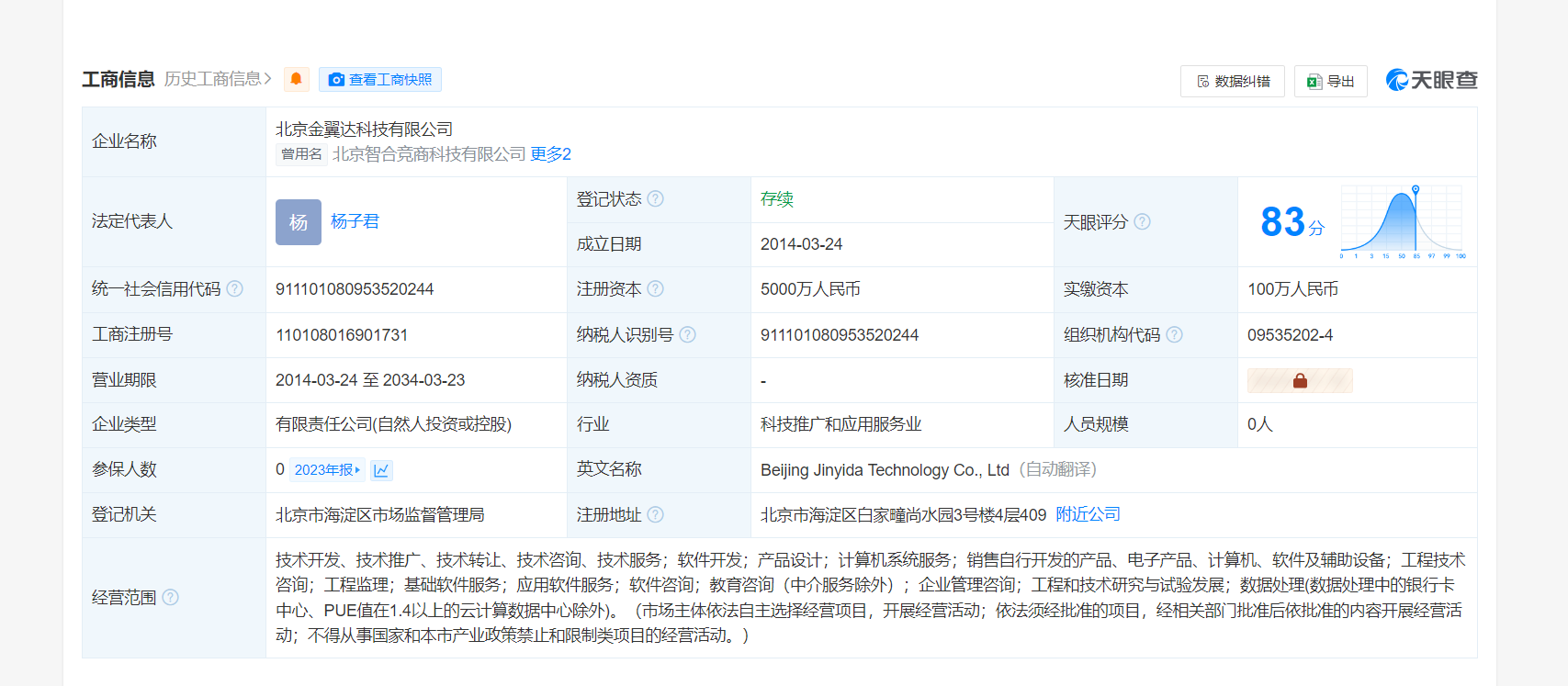This screenshot has width=1568, height=686.
Task: Click help icon next to 注册资本
Action: (655, 289)
